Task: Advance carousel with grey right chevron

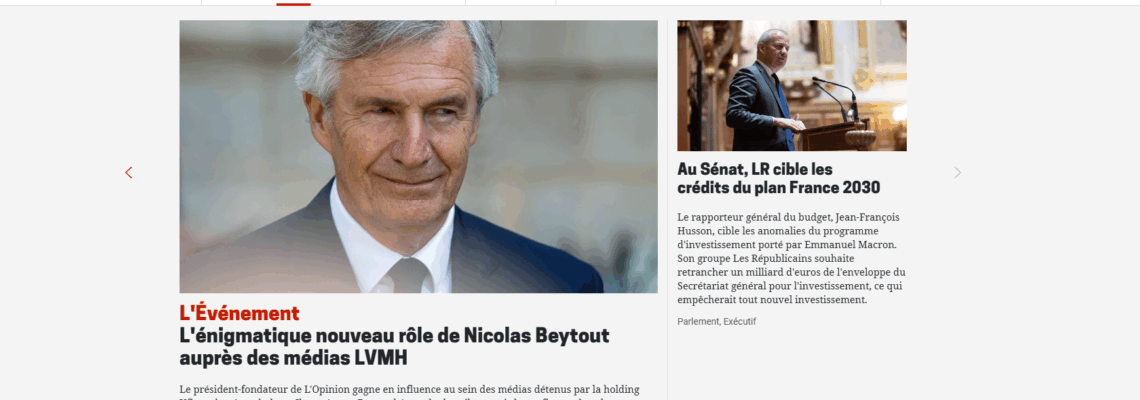Action: point(958,172)
